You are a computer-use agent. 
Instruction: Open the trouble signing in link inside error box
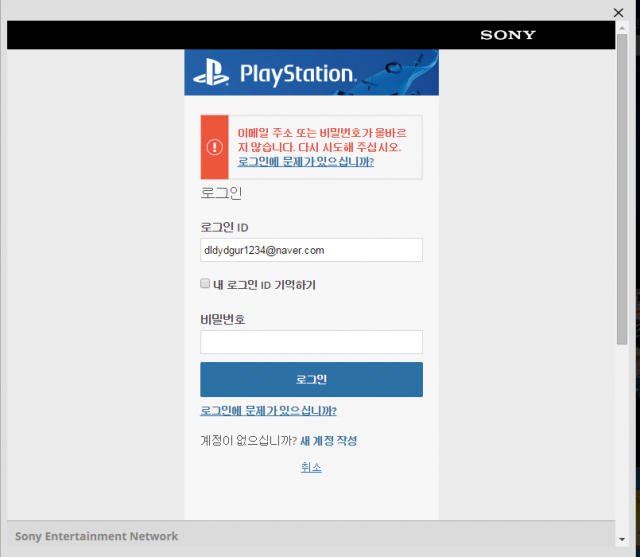(x=305, y=162)
